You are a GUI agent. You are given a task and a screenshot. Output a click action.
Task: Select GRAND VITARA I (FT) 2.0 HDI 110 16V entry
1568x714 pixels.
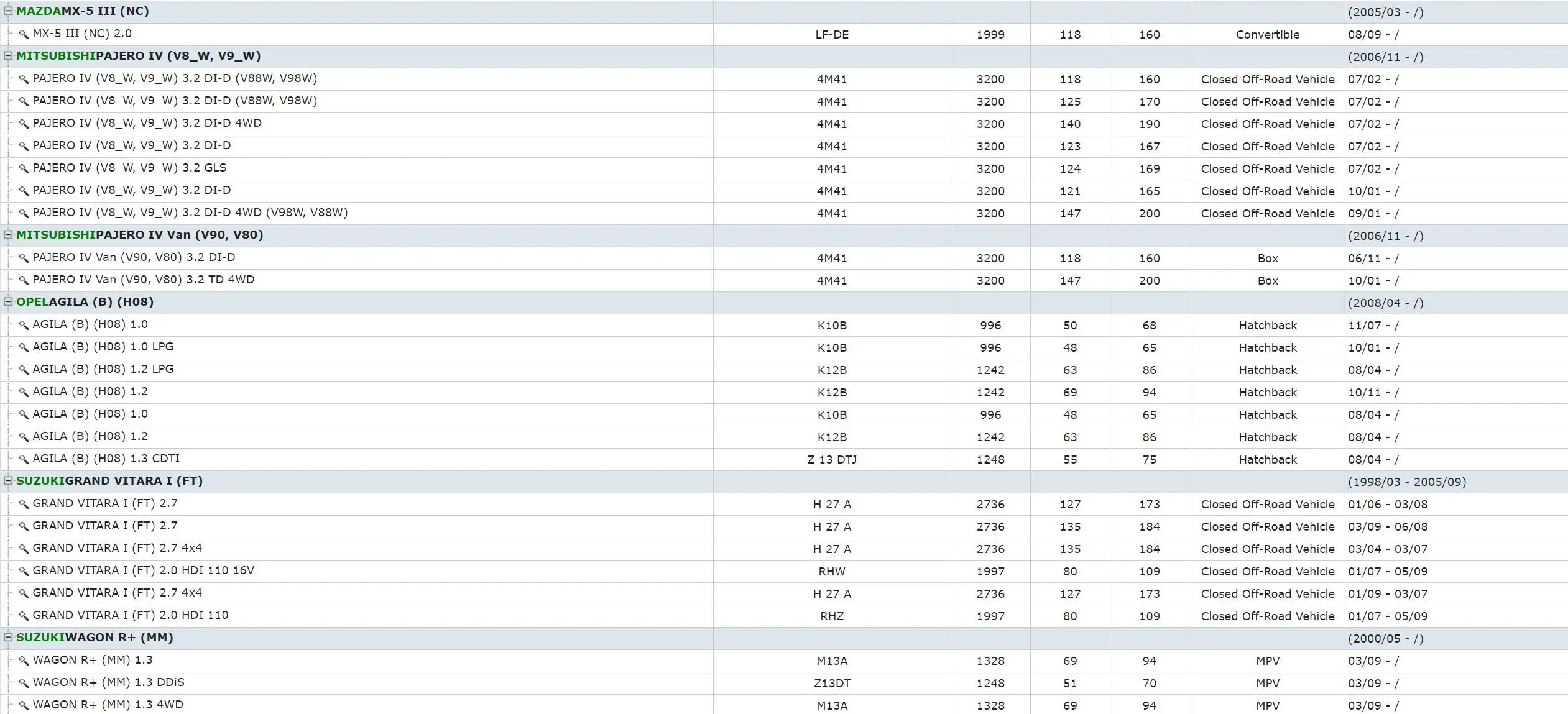[143, 570]
